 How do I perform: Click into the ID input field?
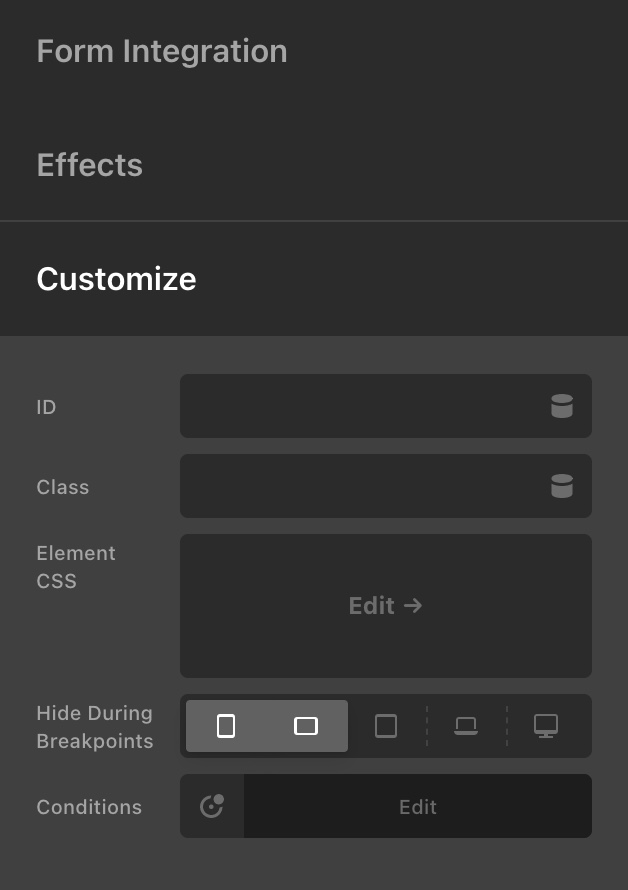click(x=360, y=406)
